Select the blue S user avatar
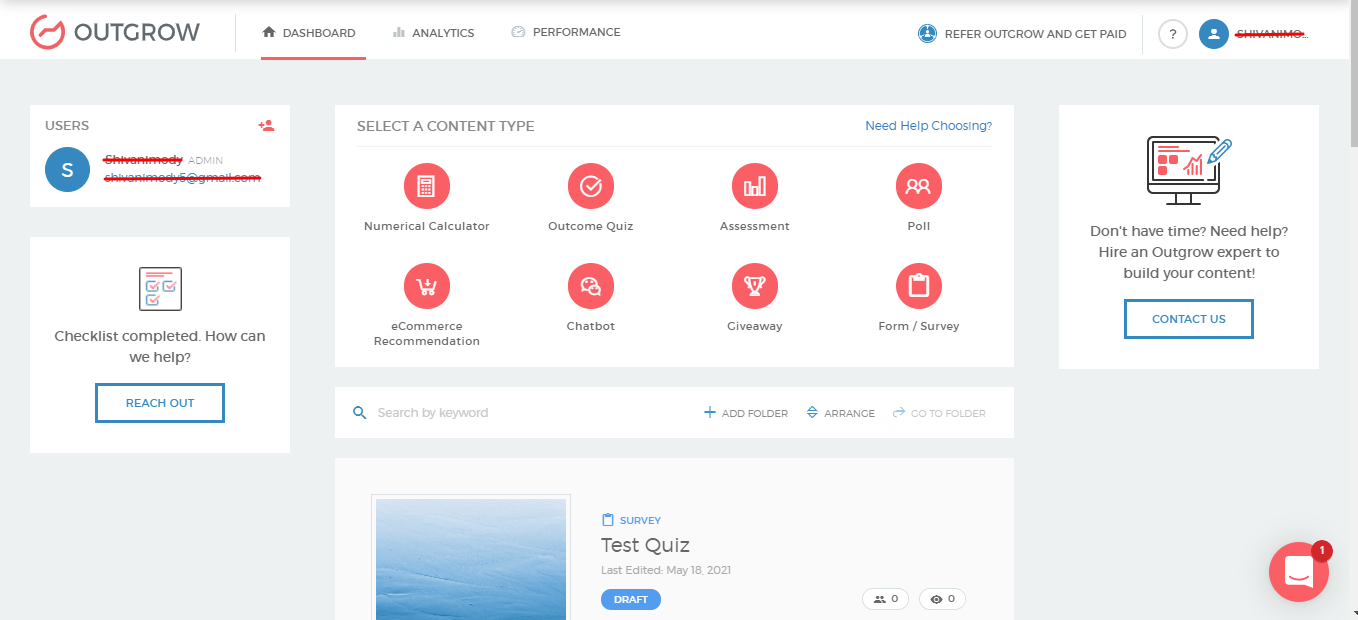Image resolution: width=1358 pixels, height=620 pixels. click(67, 169)
